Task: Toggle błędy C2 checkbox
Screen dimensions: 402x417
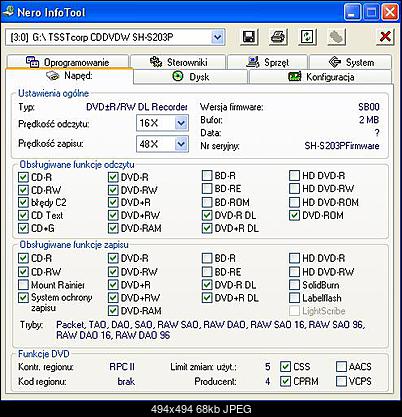Action: [23, 202]
